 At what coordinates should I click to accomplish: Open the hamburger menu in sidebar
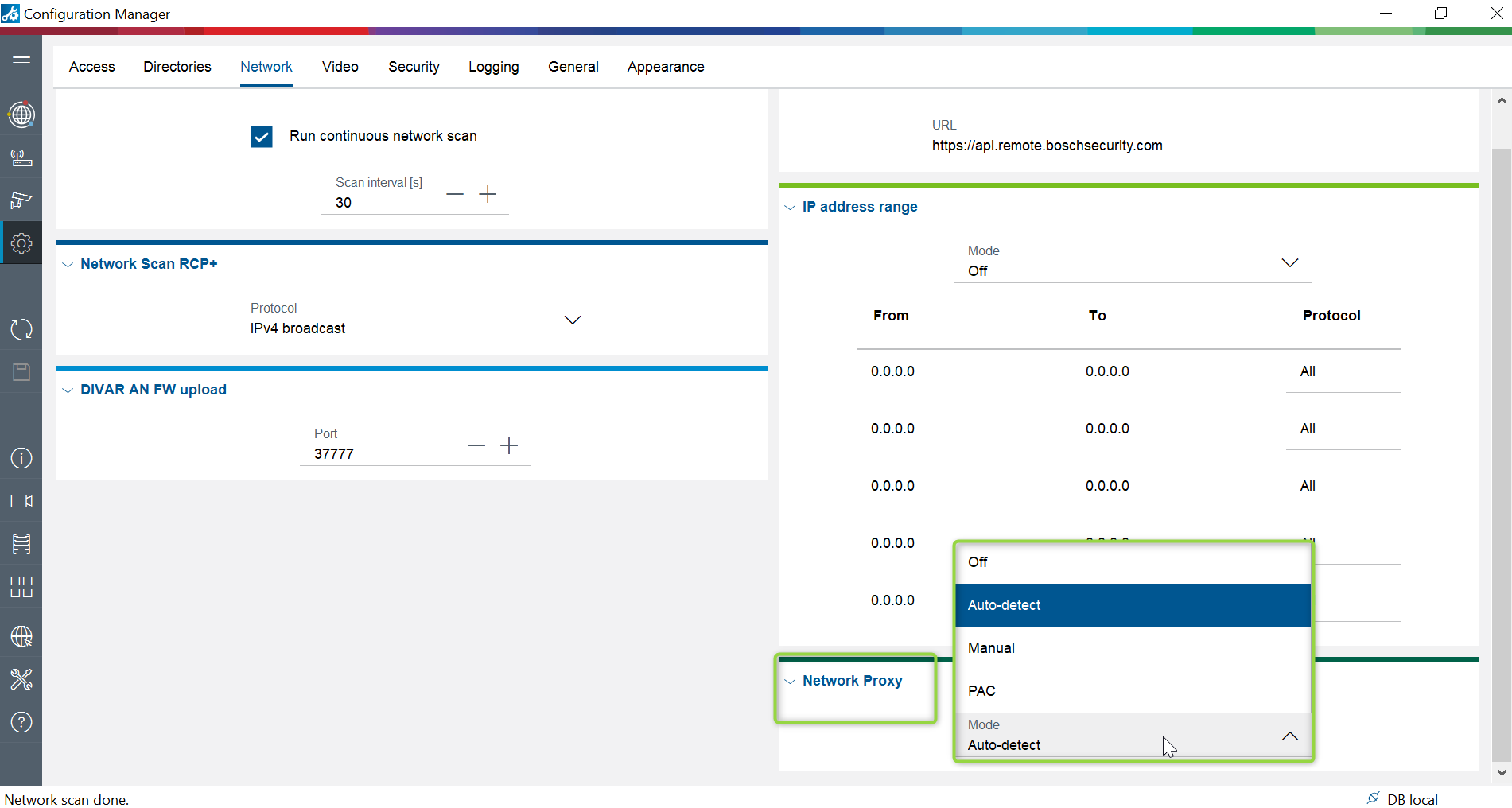coord(21,57)
